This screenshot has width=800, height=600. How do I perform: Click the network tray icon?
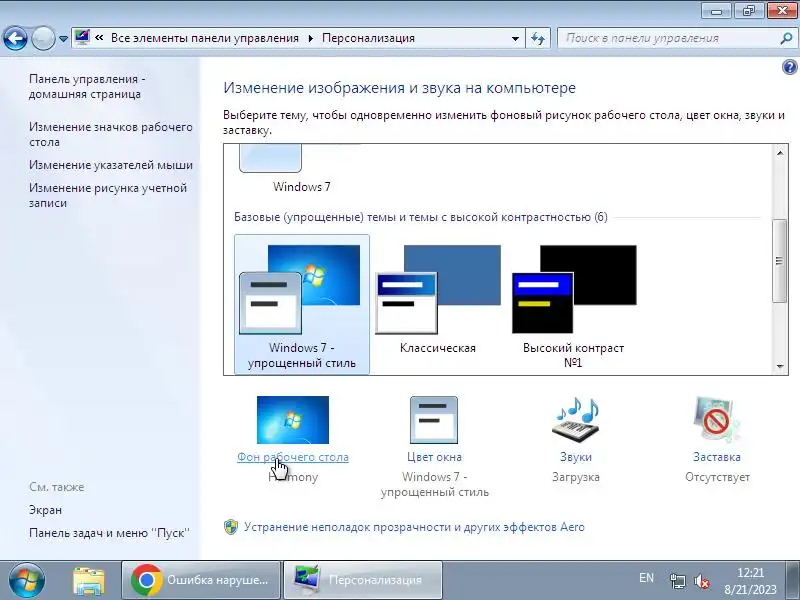point(678,581)
